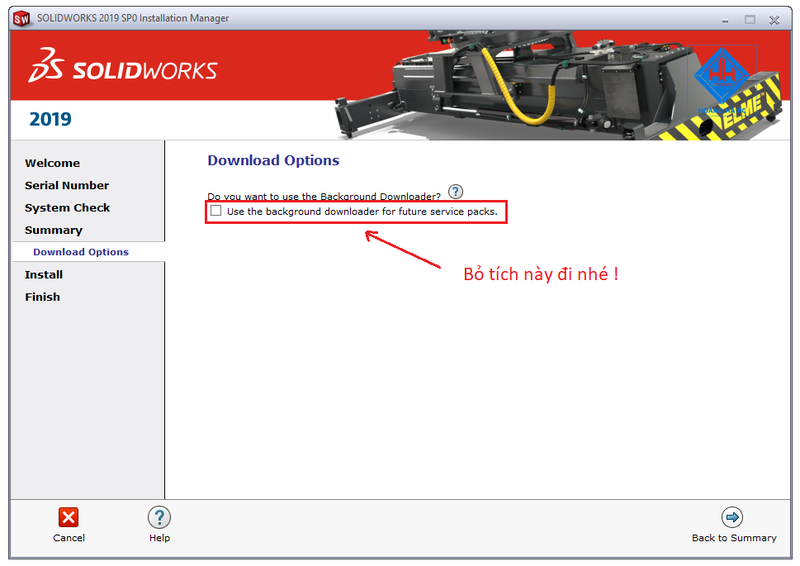Select the Install step
Viewport: 800px width, 566px height.
(x=44, y=275)
